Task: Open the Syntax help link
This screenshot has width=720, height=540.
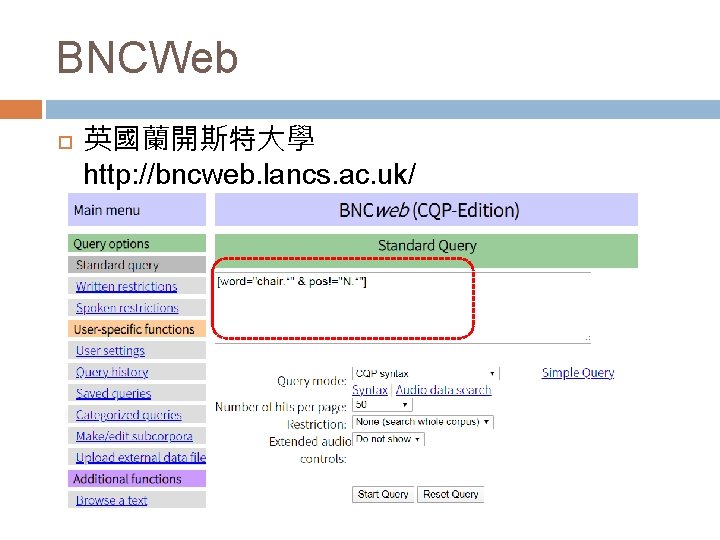Action: (x=370, y=390)
